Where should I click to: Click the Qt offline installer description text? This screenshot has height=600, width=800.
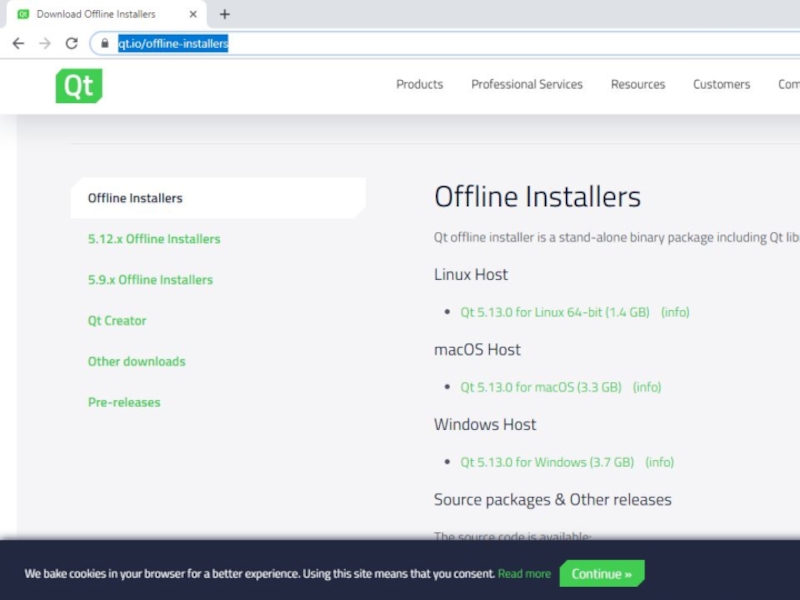point(617,238)
